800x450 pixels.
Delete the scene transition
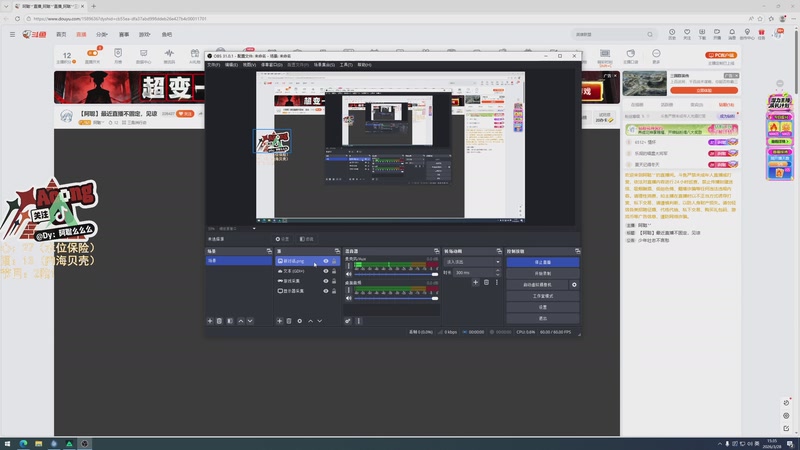(x=486, y=282)
